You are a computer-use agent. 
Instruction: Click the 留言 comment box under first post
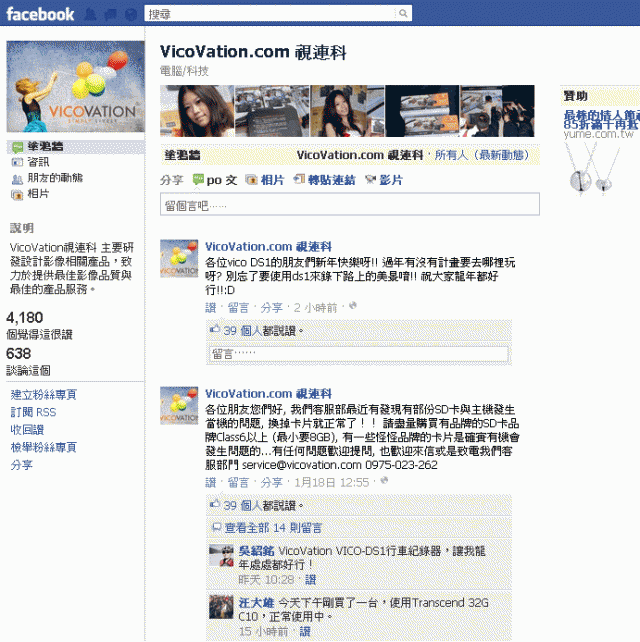359,354
